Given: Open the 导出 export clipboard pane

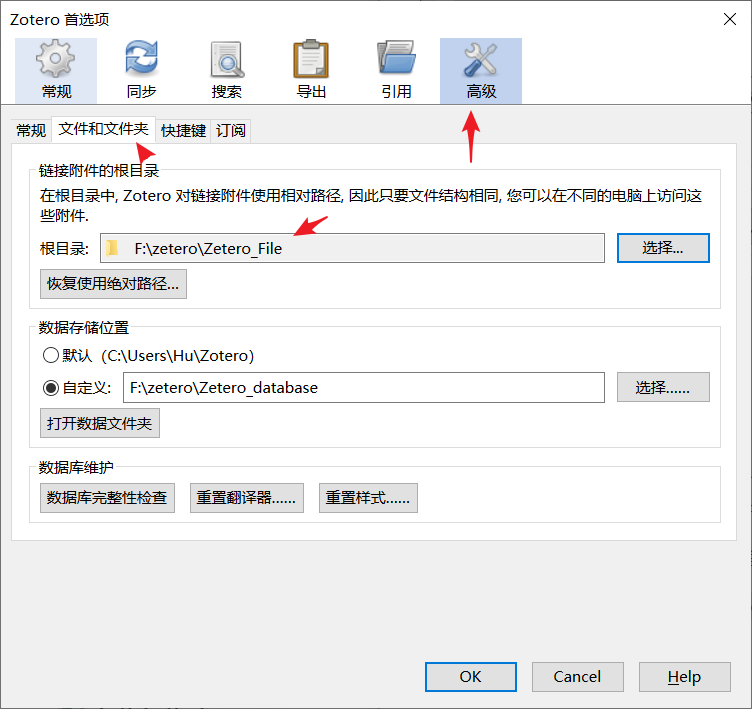Looking at the screenshot, I should tap(311, 71).
